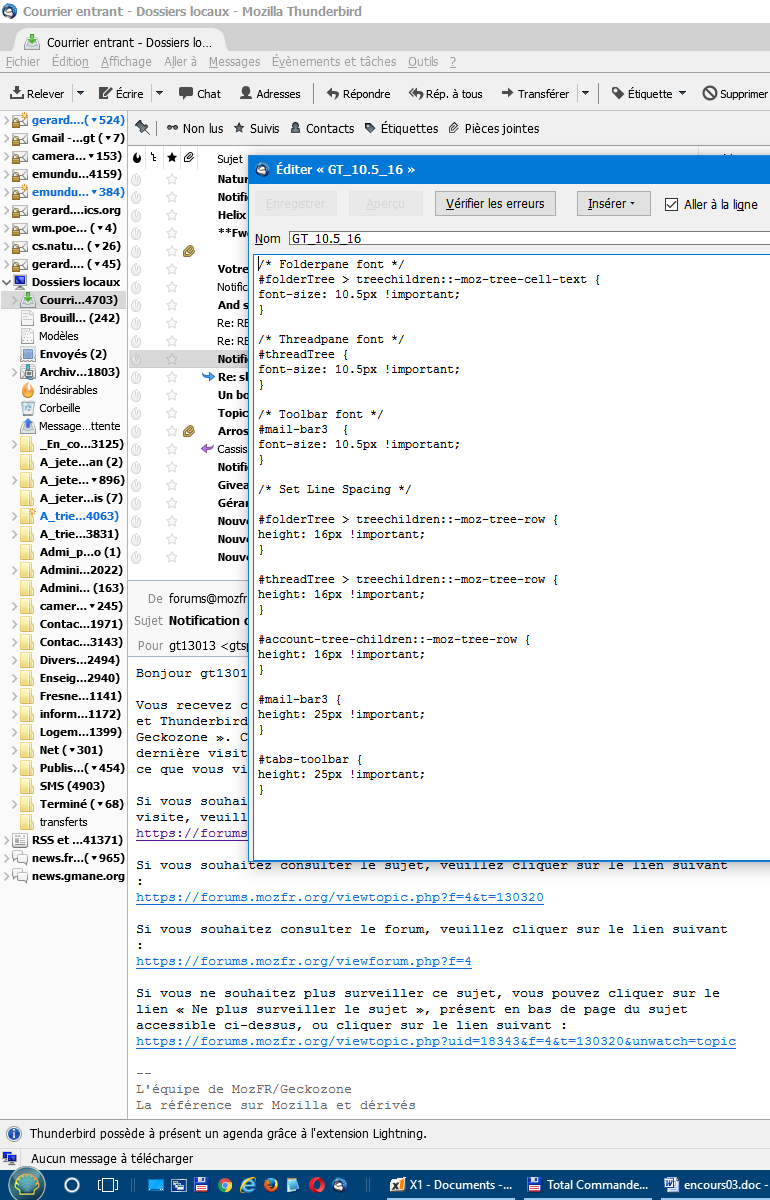Click Rép. à tous button
The height and width of the screenshot is (1200, 770).
click(445, 93)
